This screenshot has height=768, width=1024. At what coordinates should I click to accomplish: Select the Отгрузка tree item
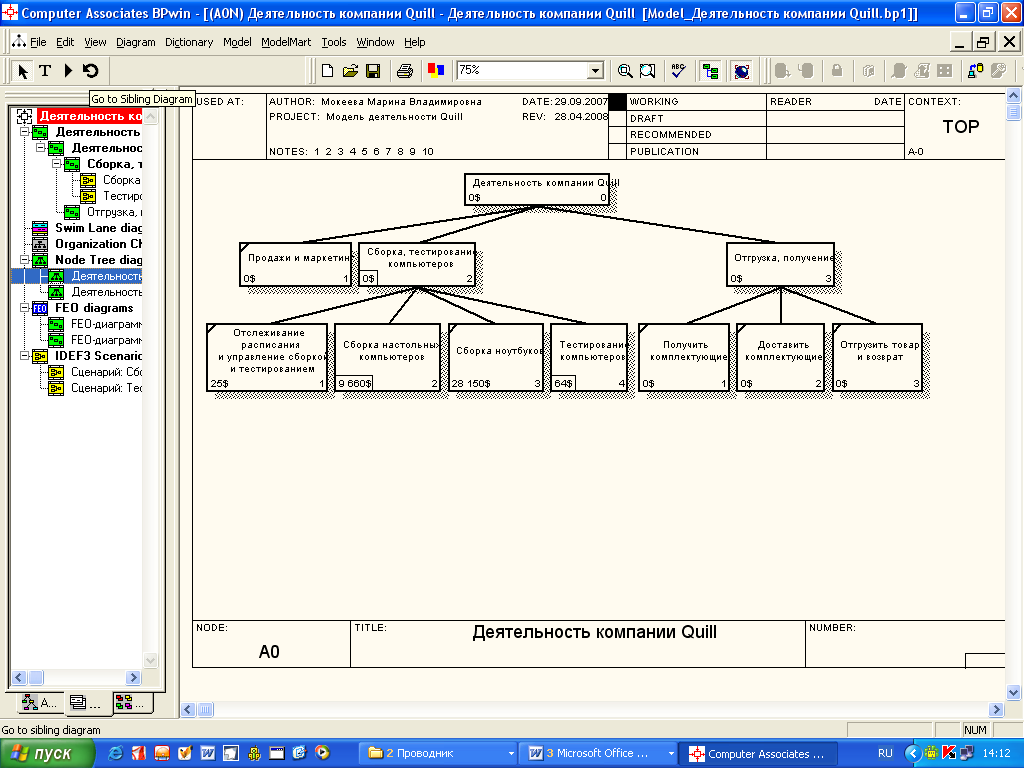[103, 212]
